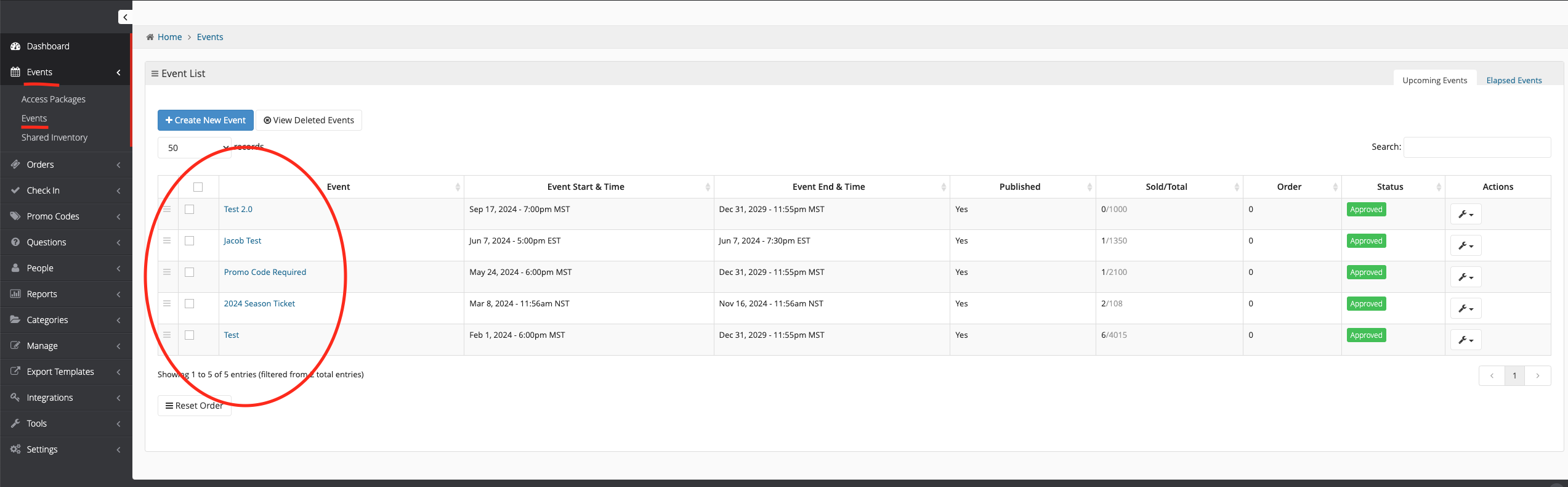Image resolution: width=1568 pixels, height=487 pixels.
Task: Sort by Event column arrows
Action: (458, 187)
